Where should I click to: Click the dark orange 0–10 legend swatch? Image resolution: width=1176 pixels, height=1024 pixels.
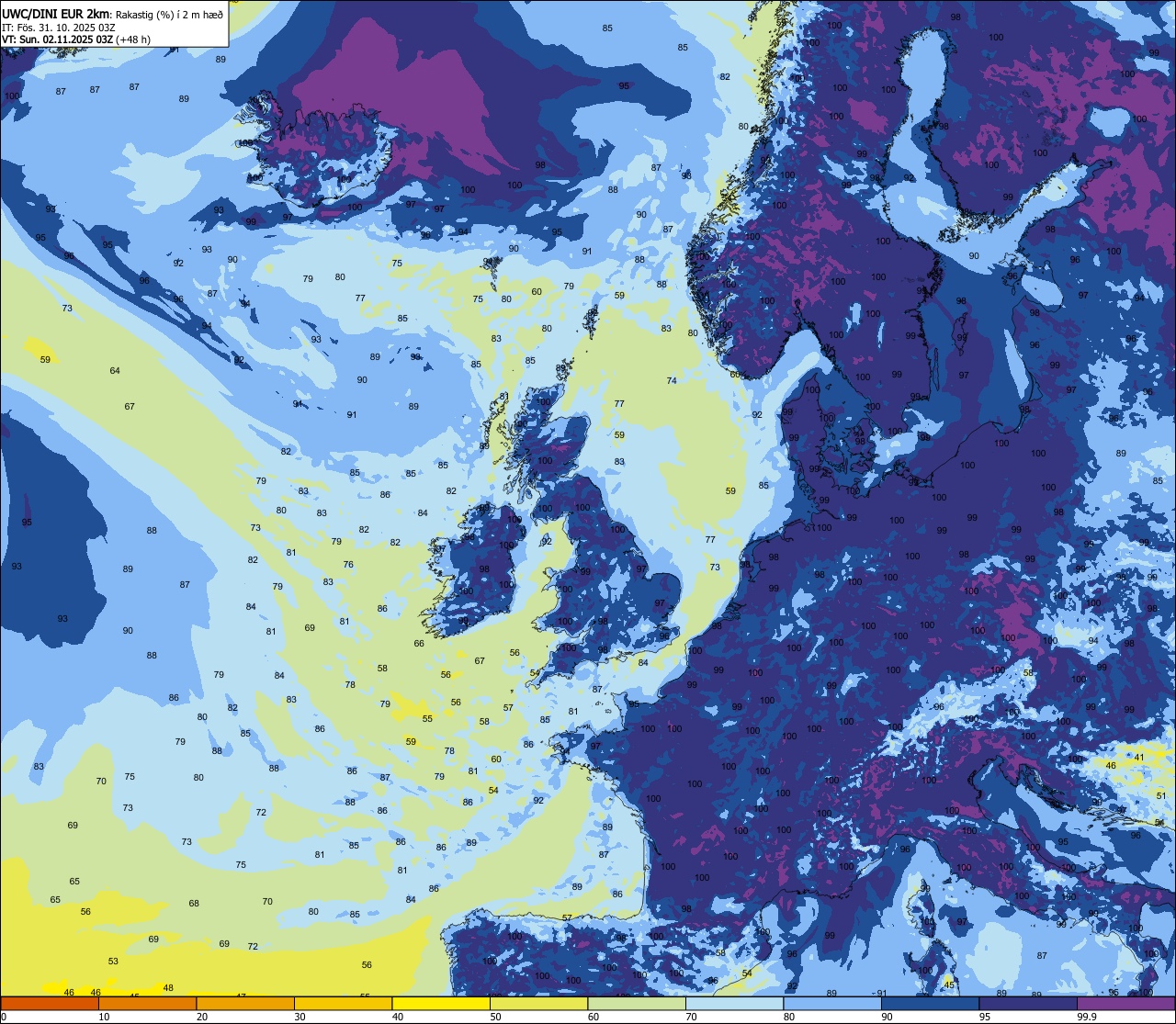[x=50, y=1003]
